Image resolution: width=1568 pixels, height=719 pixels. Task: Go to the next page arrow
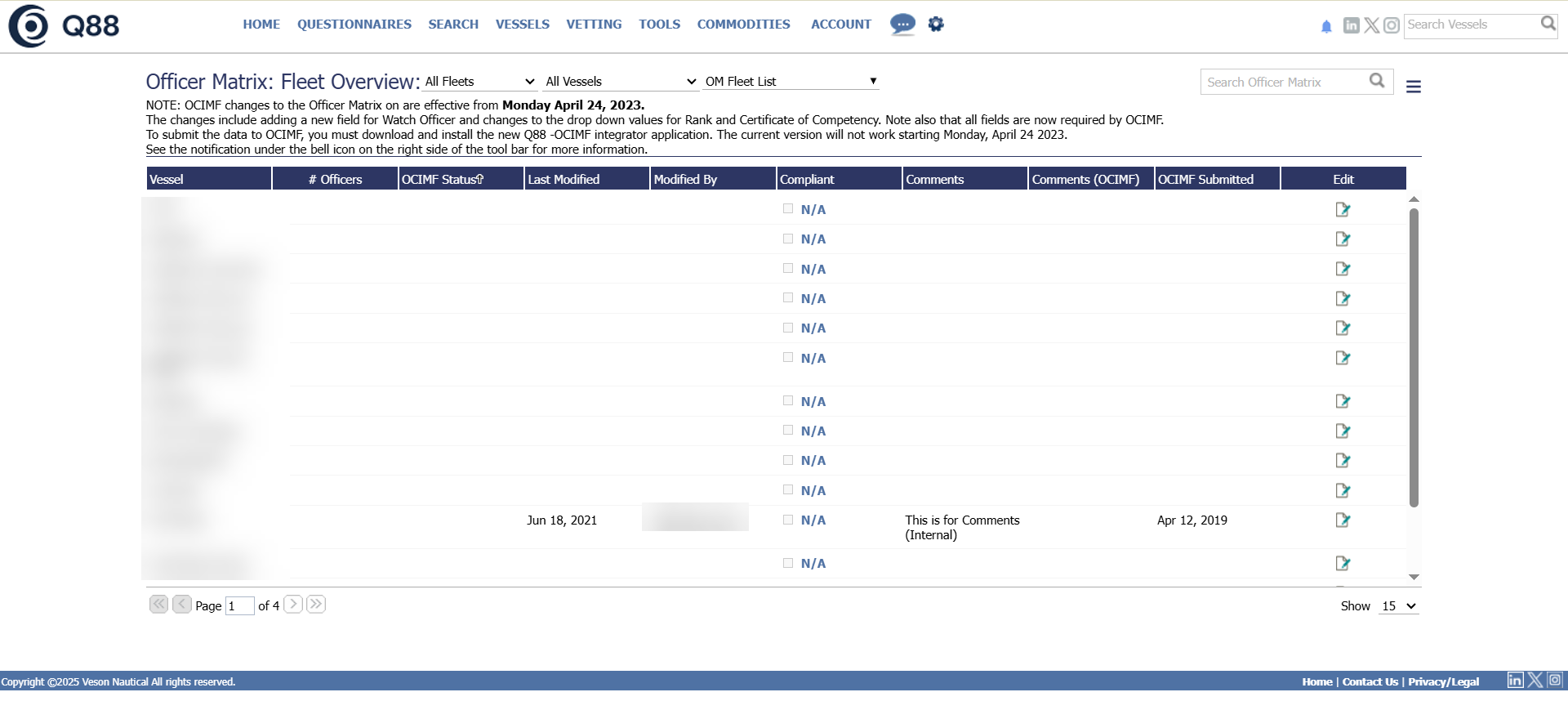click(293, 605)
